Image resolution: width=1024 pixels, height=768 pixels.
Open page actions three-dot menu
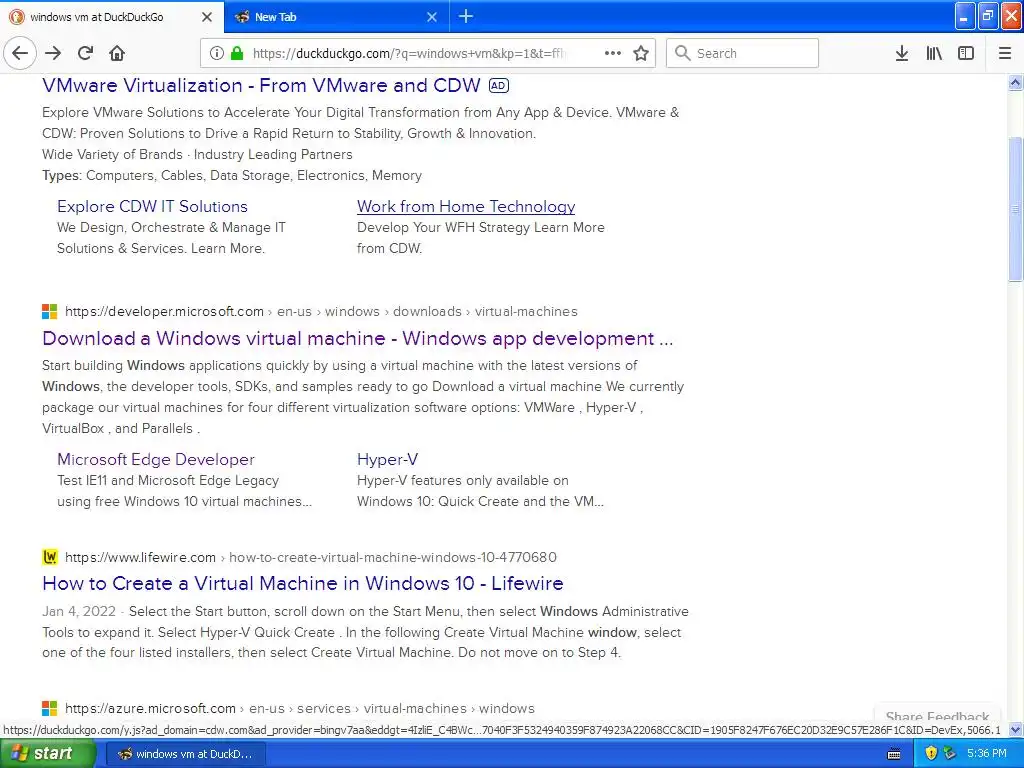tap(613, 53)
